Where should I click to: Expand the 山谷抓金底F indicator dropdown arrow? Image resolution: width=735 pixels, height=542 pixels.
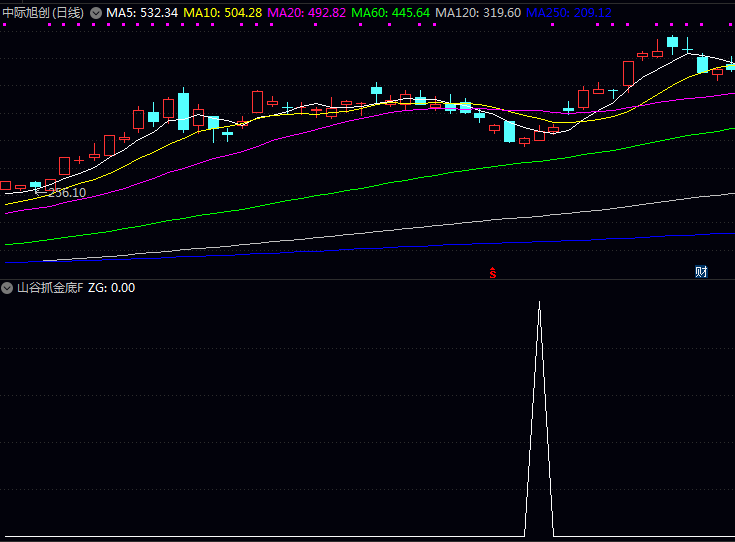[8, 288]
